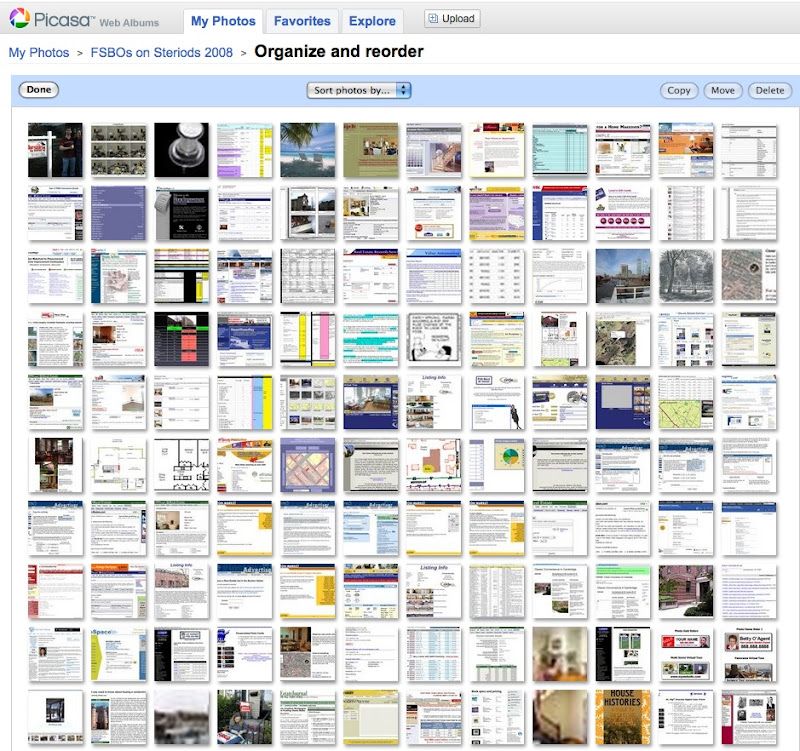Open the FSBOs on Steriods 2008 album link
800x751 pixels.
pos(162,53)
